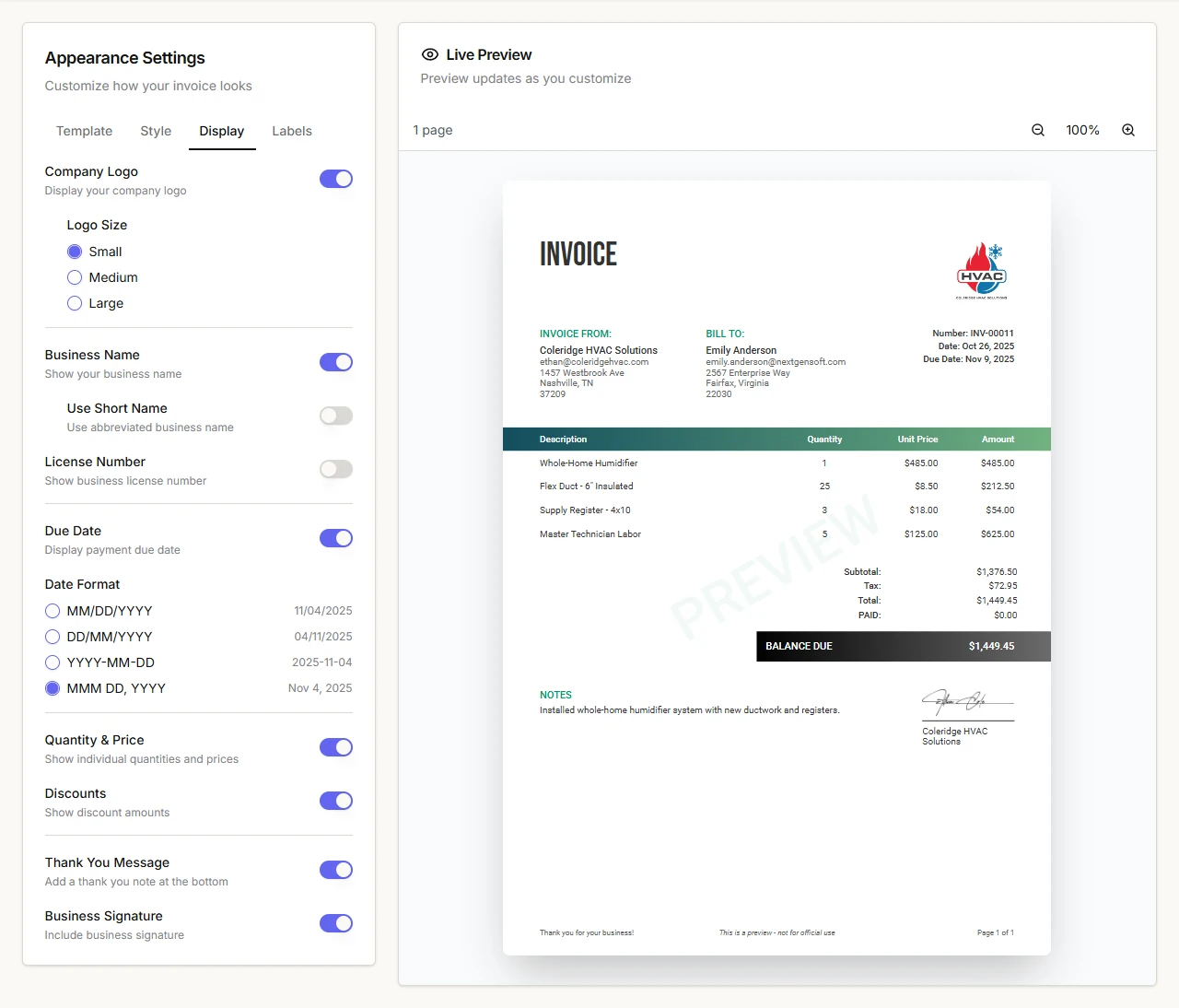
Task: Select Large logo size
Action: (74, 303)
